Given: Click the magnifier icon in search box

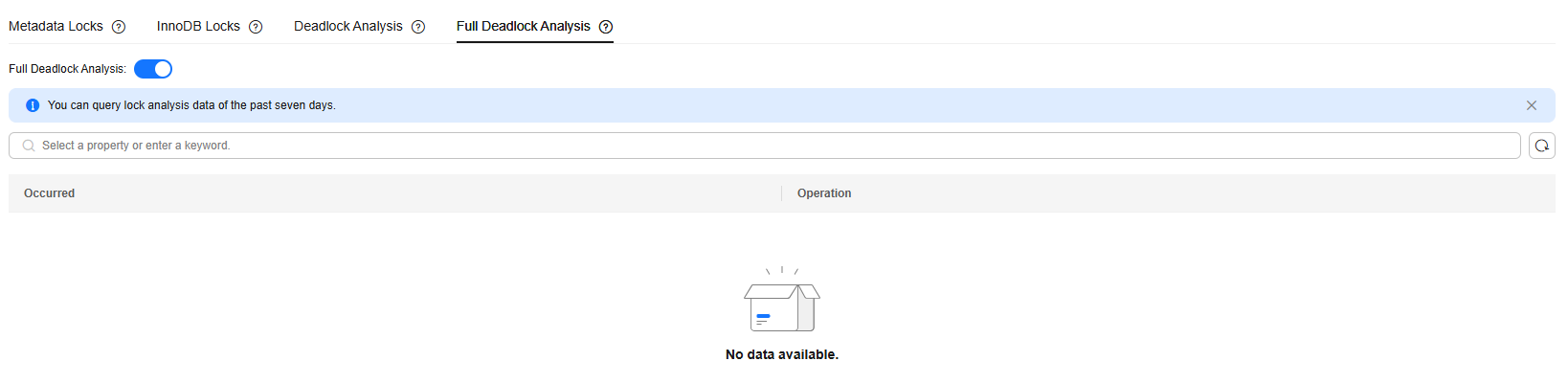Looking at the screenshot, I should (x=29, y=146).
